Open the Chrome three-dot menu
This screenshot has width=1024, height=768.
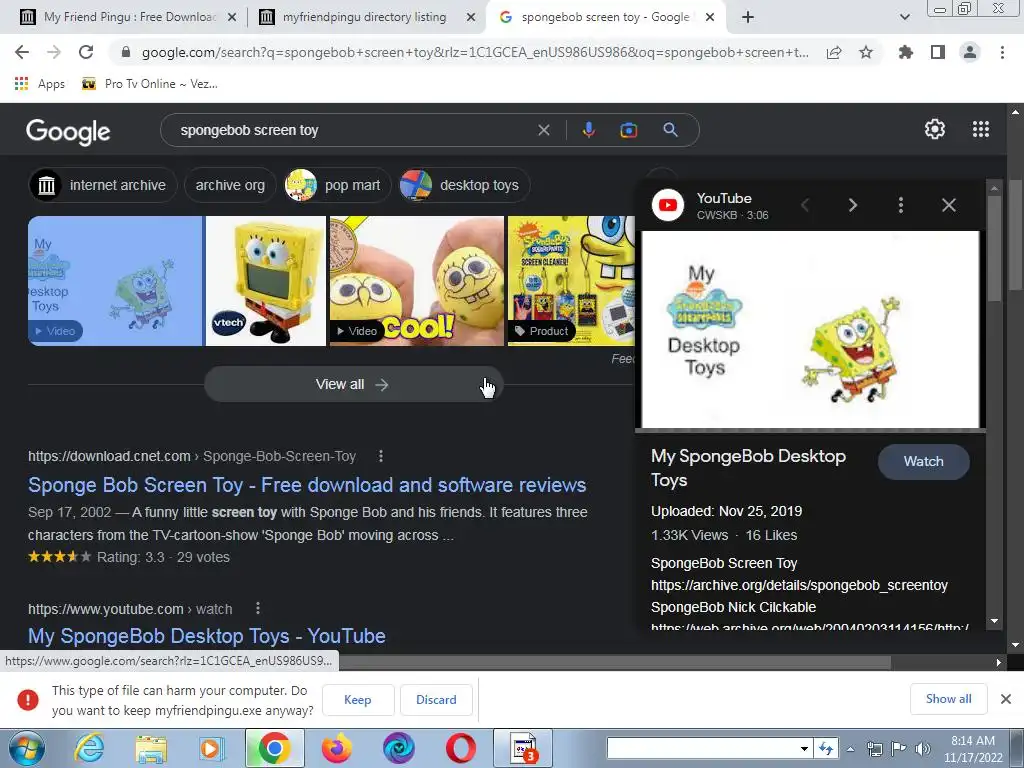pyautogui.click(x=1002, y=52)
